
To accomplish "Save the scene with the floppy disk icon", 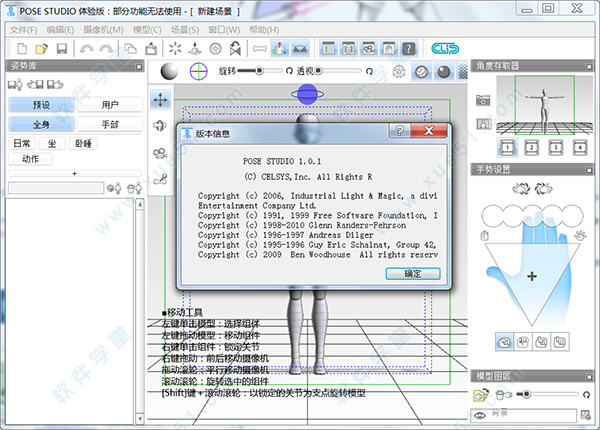I will pyautogui.click(x=62, y=49).
